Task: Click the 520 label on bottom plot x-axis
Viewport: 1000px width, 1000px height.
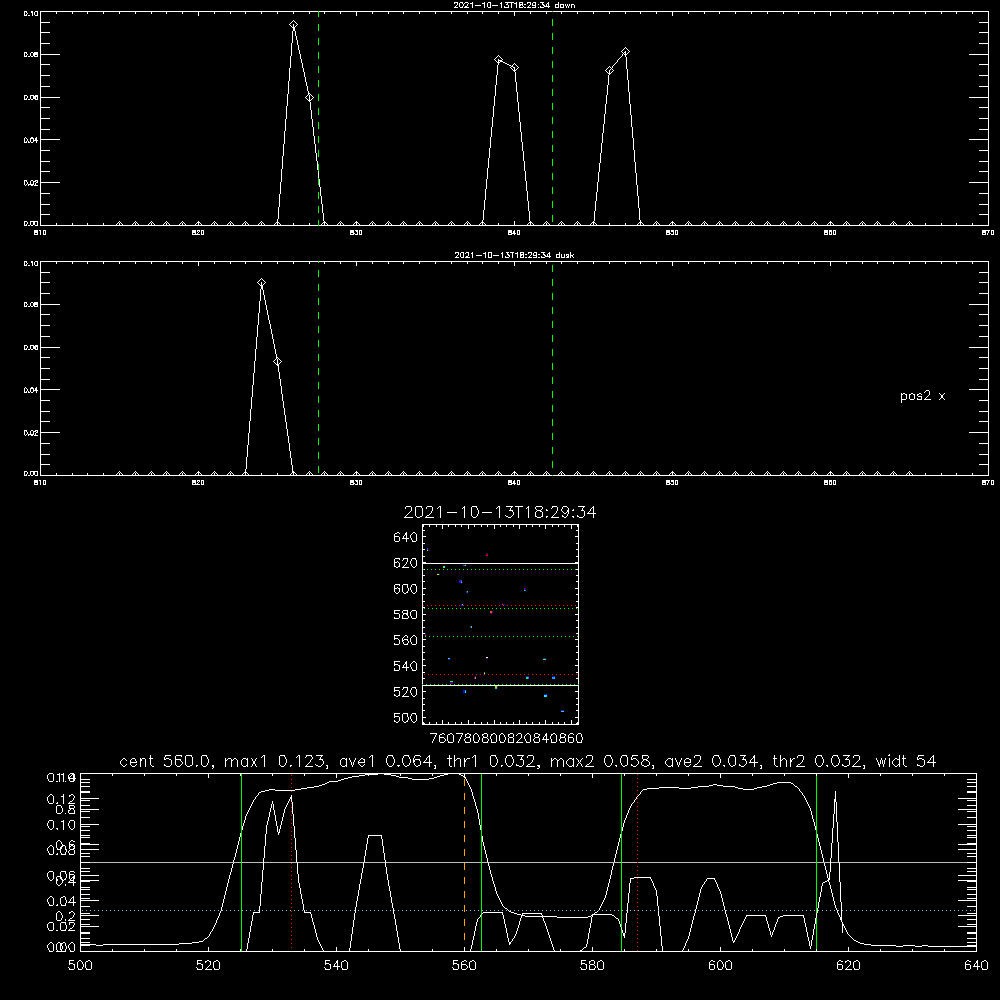Action: 208,966
